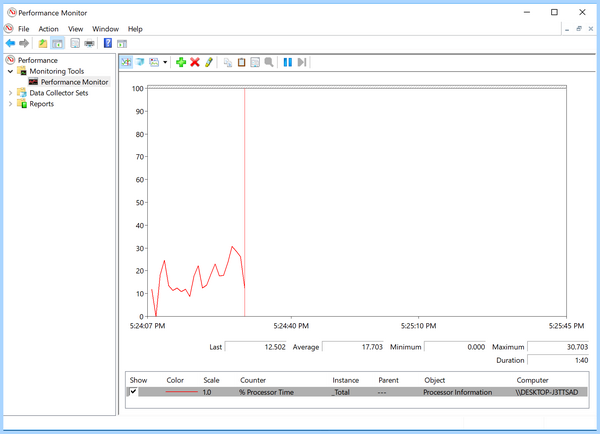
Task: Click the Scale value 1.0
Action: pyautogui.click(x=207, y=392)
